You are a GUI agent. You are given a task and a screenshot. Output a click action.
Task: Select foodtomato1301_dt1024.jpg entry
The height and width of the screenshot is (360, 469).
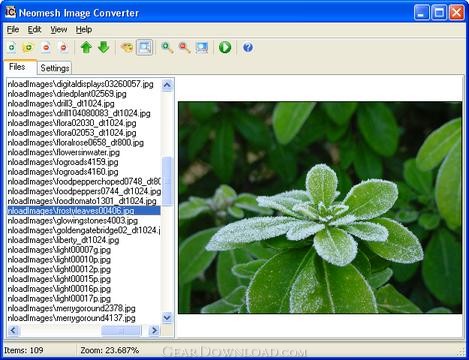[82, 201]
